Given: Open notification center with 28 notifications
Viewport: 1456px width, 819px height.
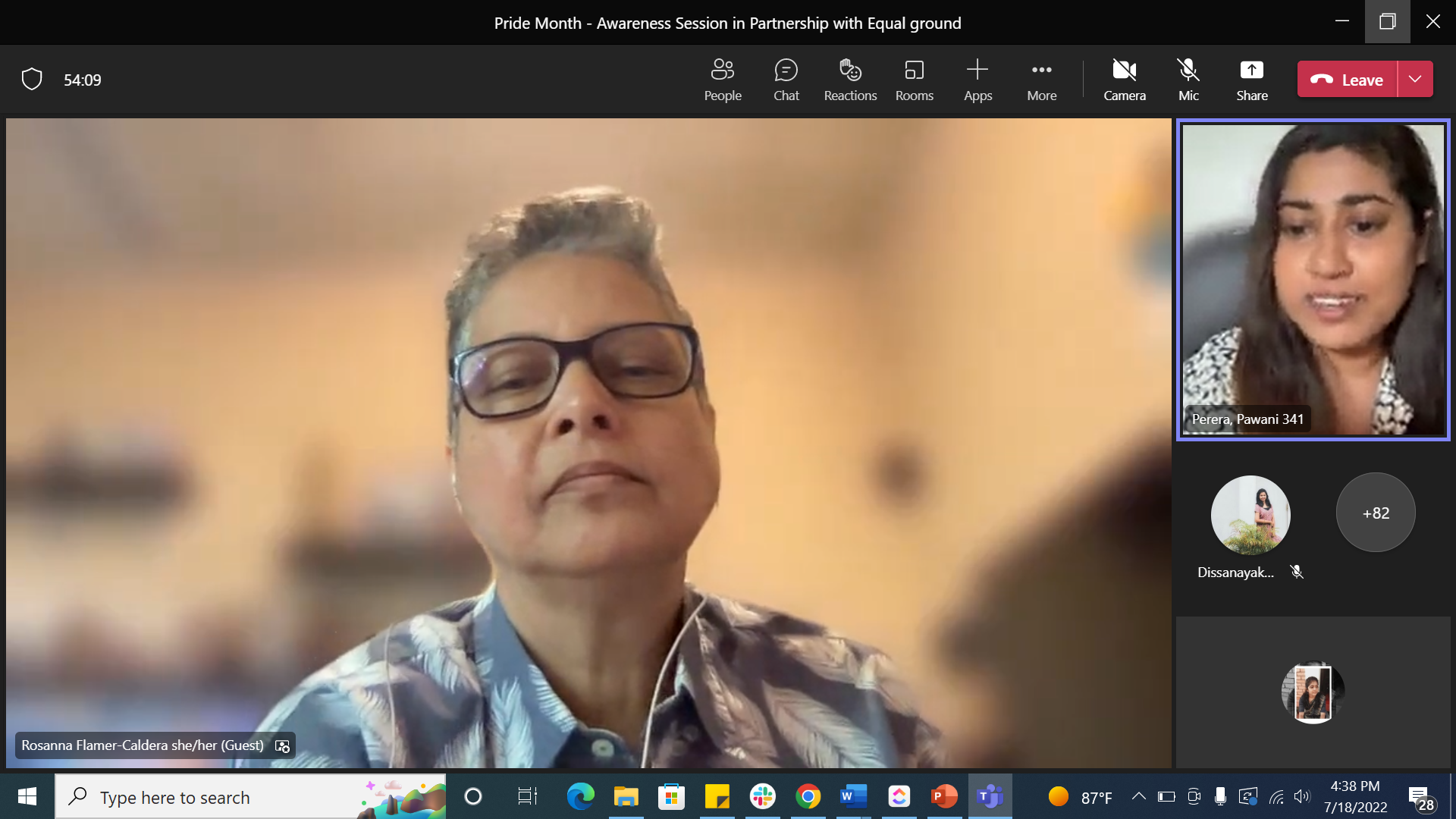Looking at the screenshot, I should (1421, 798).
